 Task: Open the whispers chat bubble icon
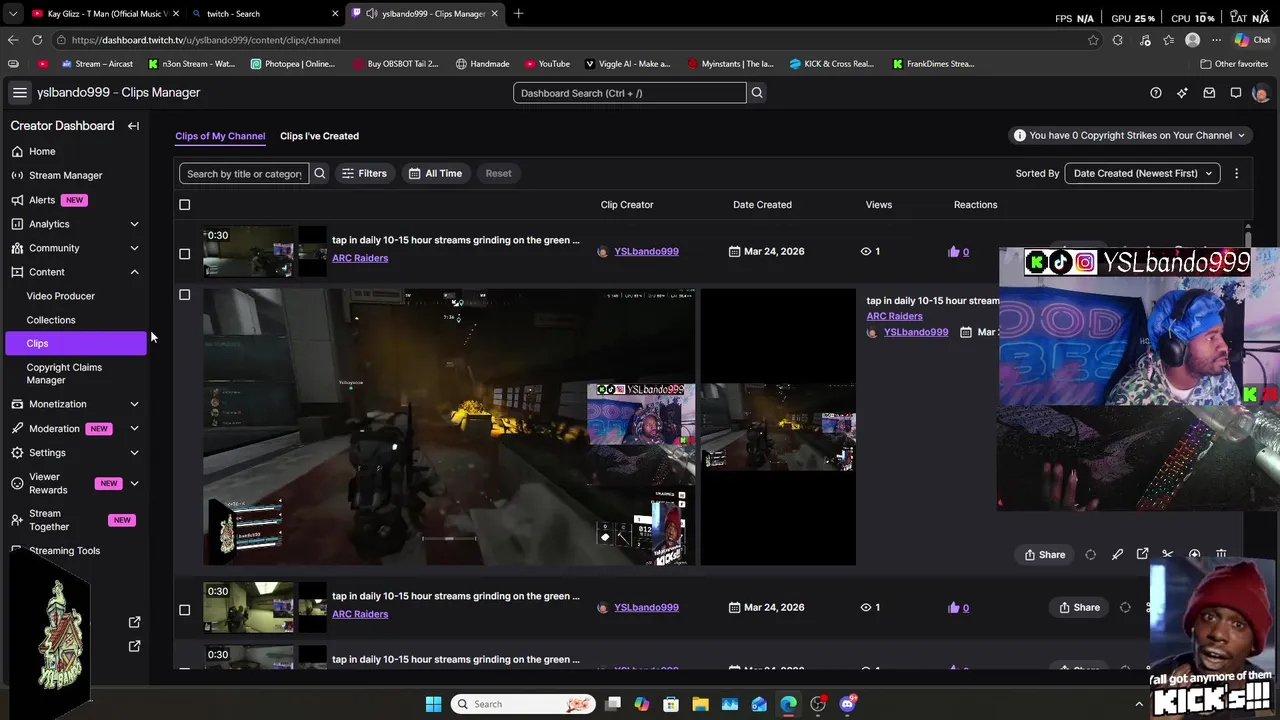1236,93
